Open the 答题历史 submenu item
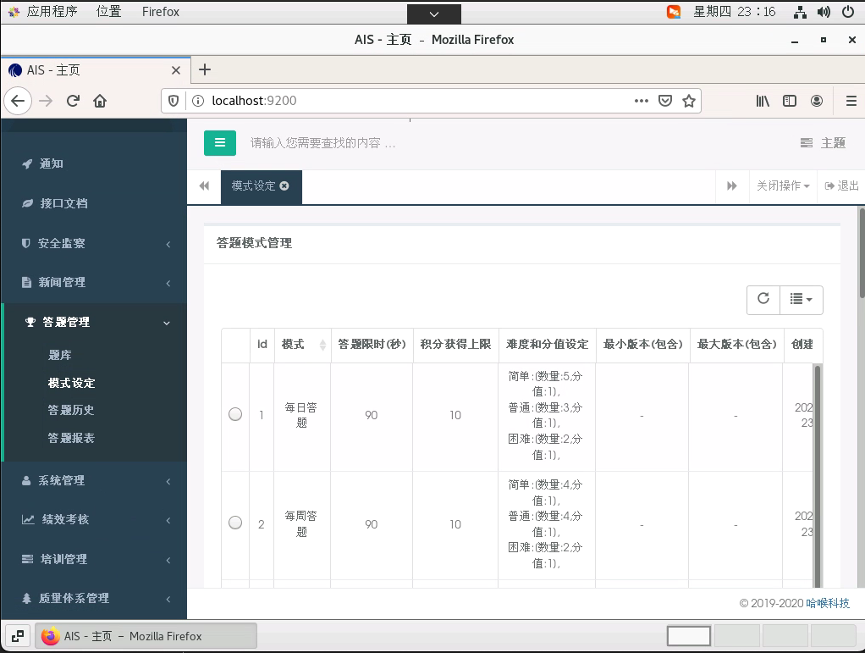The width and height of the screenshot is (866, 654). 71,410
